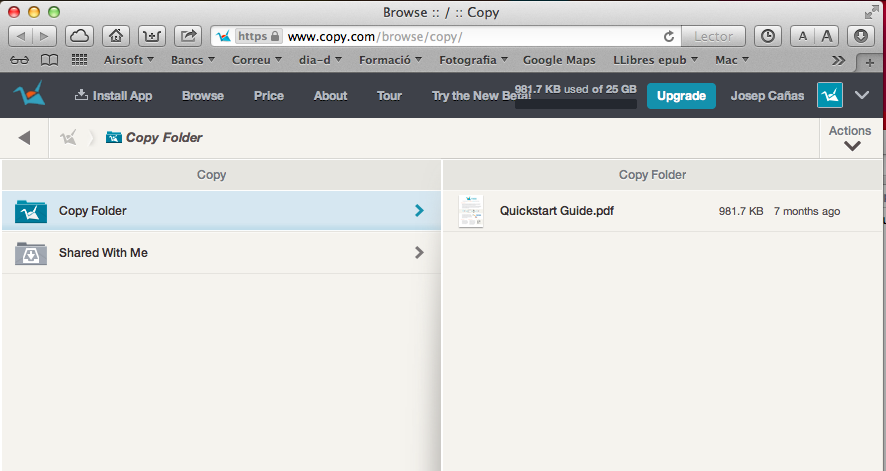Open the Airsoft bookmarks folder dropdown
The height and width of the screenshot is (471, 886).
128,60
